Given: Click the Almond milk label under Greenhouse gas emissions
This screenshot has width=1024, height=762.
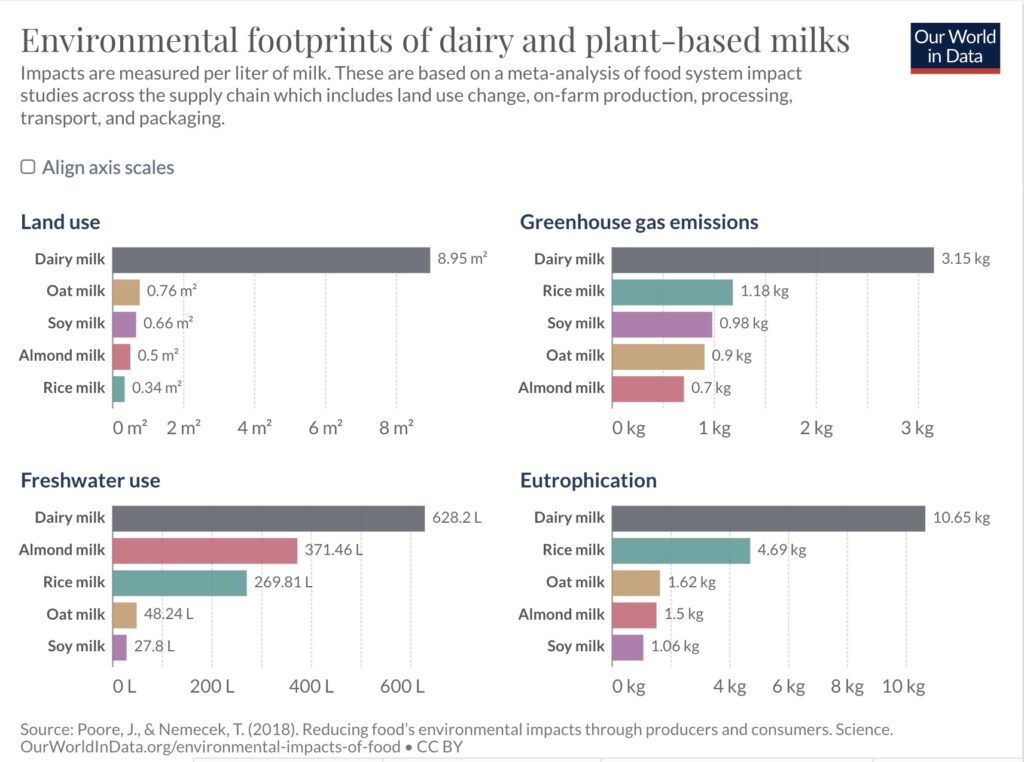Looking at the screenshot, I should coord(561,387).
